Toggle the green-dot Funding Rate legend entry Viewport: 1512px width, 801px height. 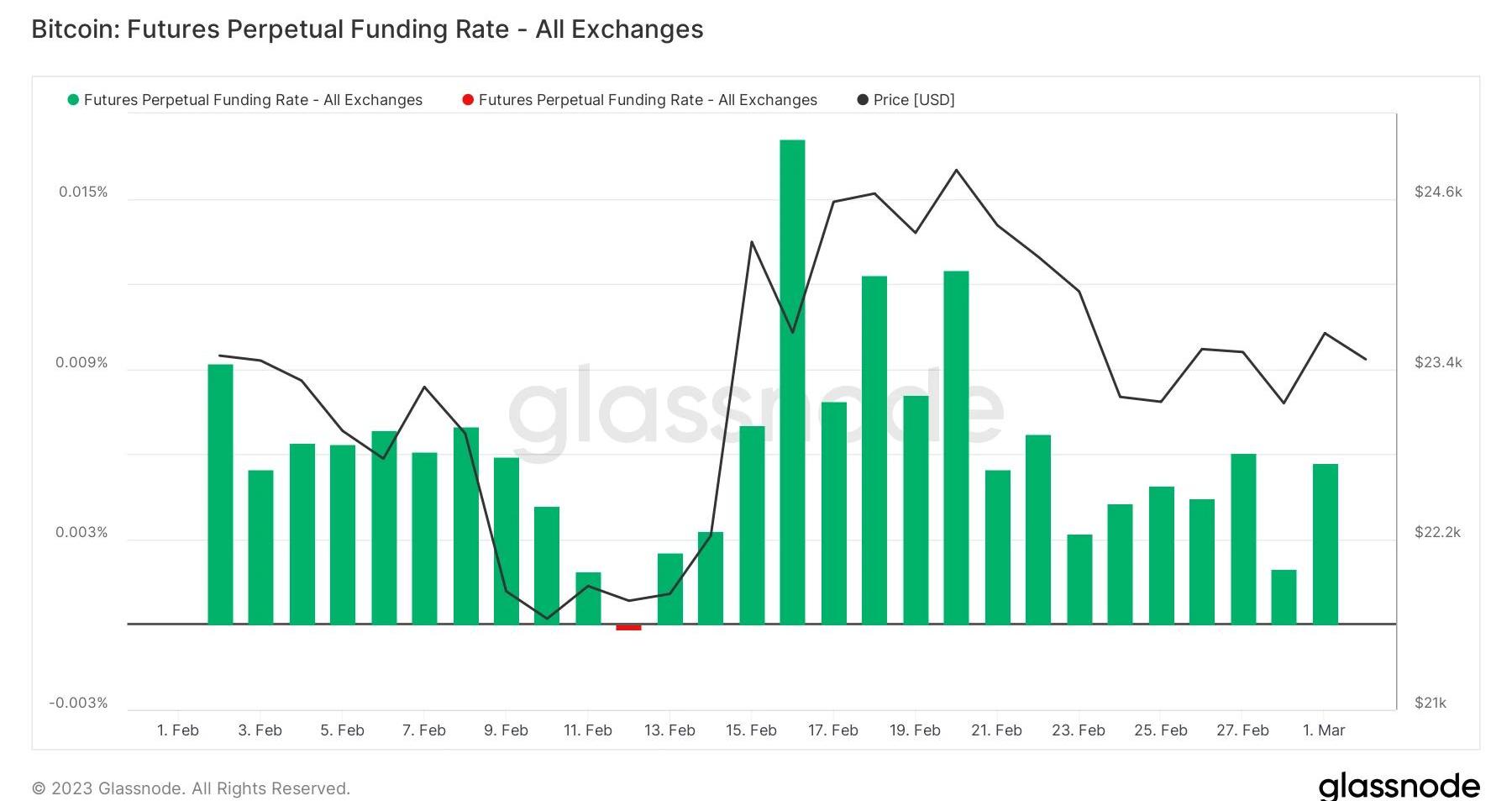pos(252,100)
